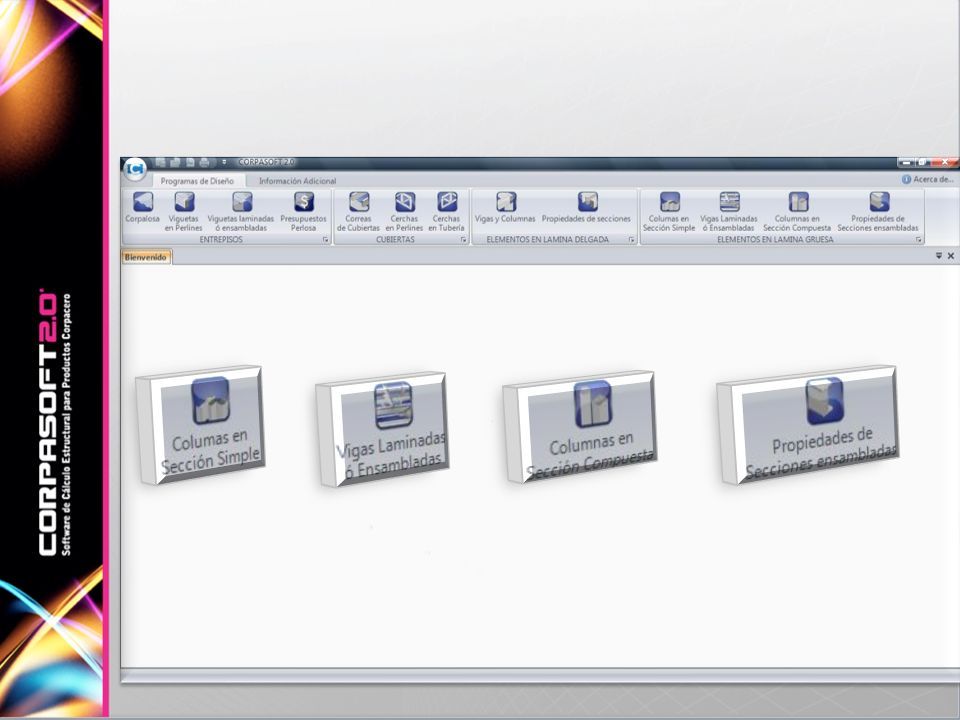960x720 pixels.
Task: Click large 3D tile Propiedades de Secciones ensambladas
Action: click(808, 425)
